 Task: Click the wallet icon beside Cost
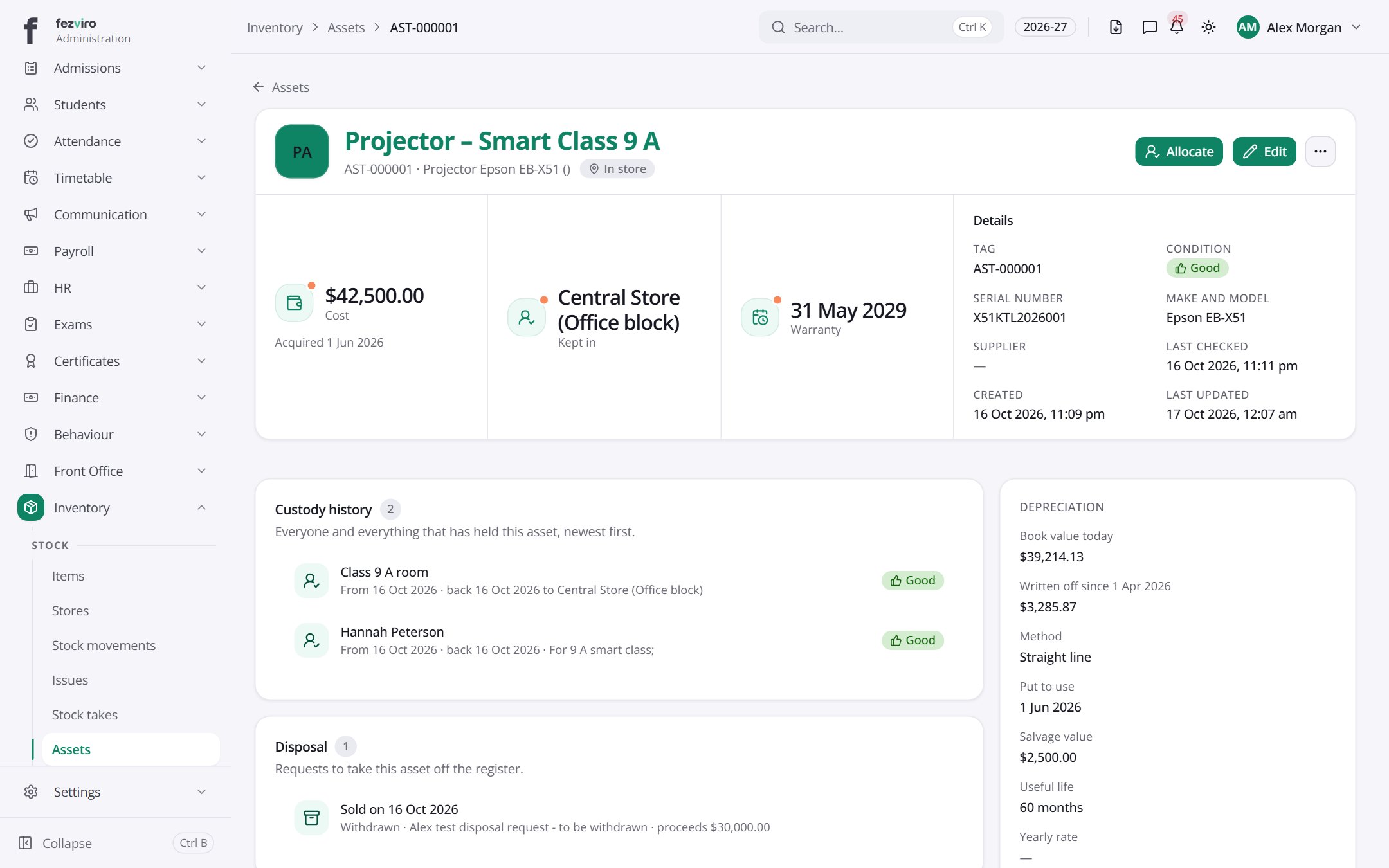tap(295, 303)
